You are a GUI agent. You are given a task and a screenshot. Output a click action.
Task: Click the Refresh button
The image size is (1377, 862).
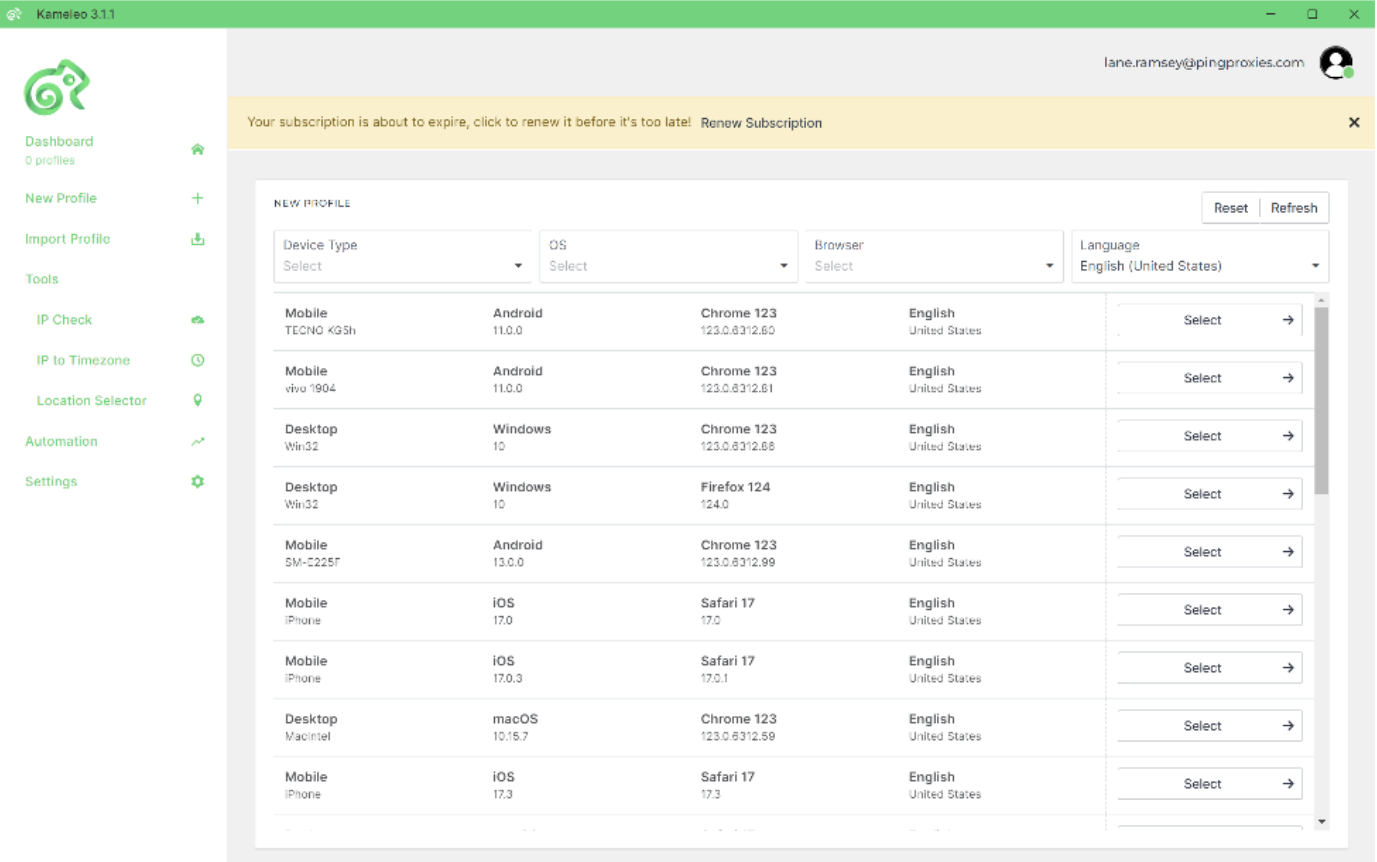[1294, 208]
